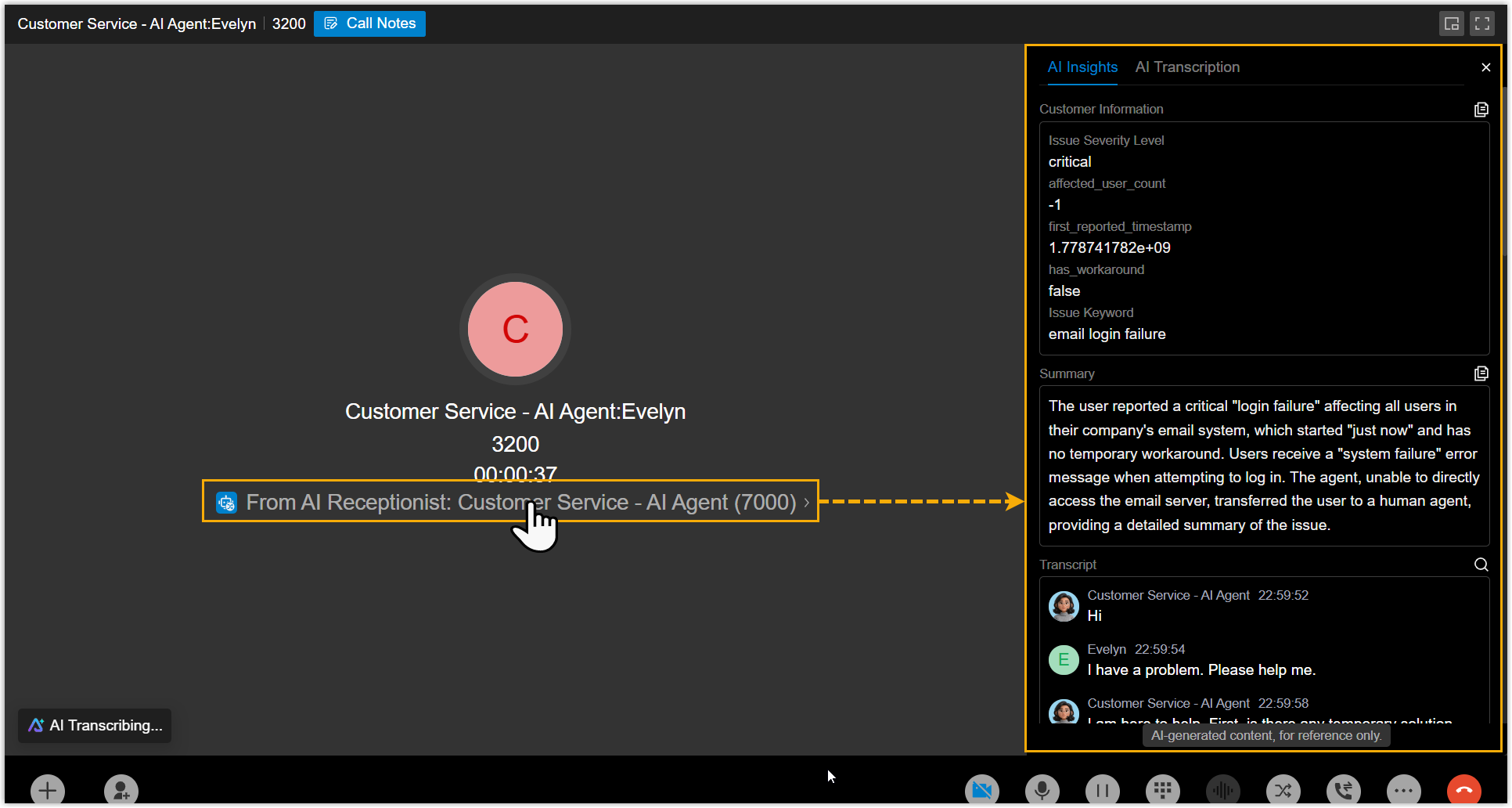Screen dimensions: 1512x808
Task: Select 'email login failure' keyword value
Action: click(1107, 334)
